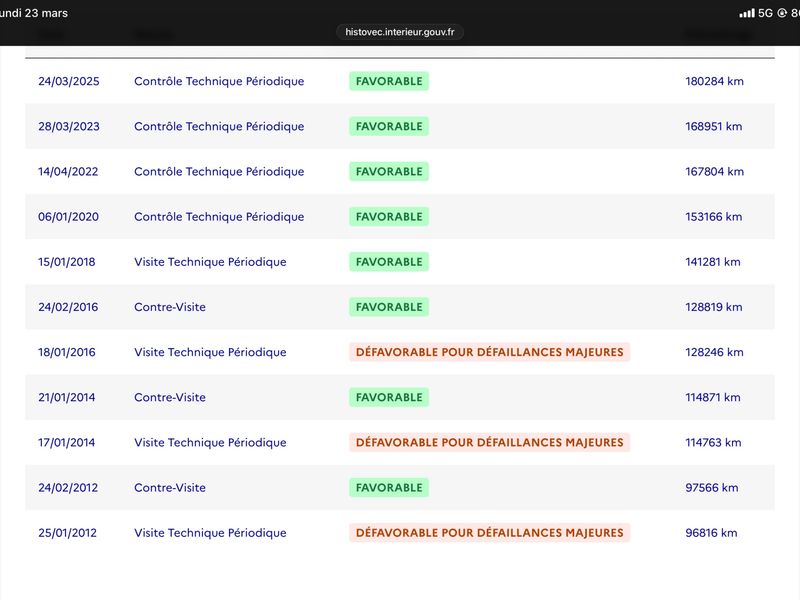Click FAVORABLE badge on 24/02/2012 Contre-Visite
The image size is (800, 600).
(389, 488)
